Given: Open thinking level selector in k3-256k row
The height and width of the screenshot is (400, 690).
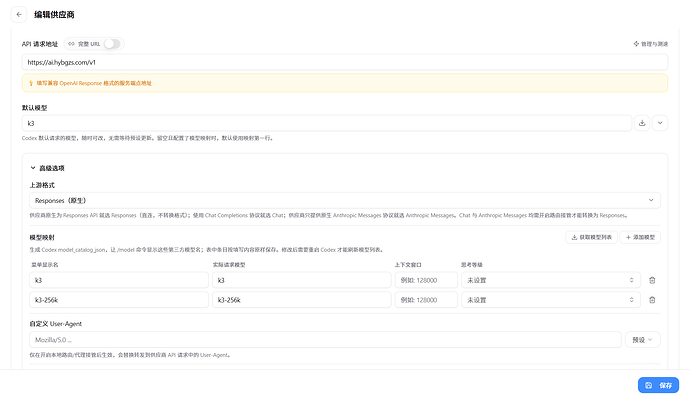Looking at the screenshot, I should [x=551, y=300].
